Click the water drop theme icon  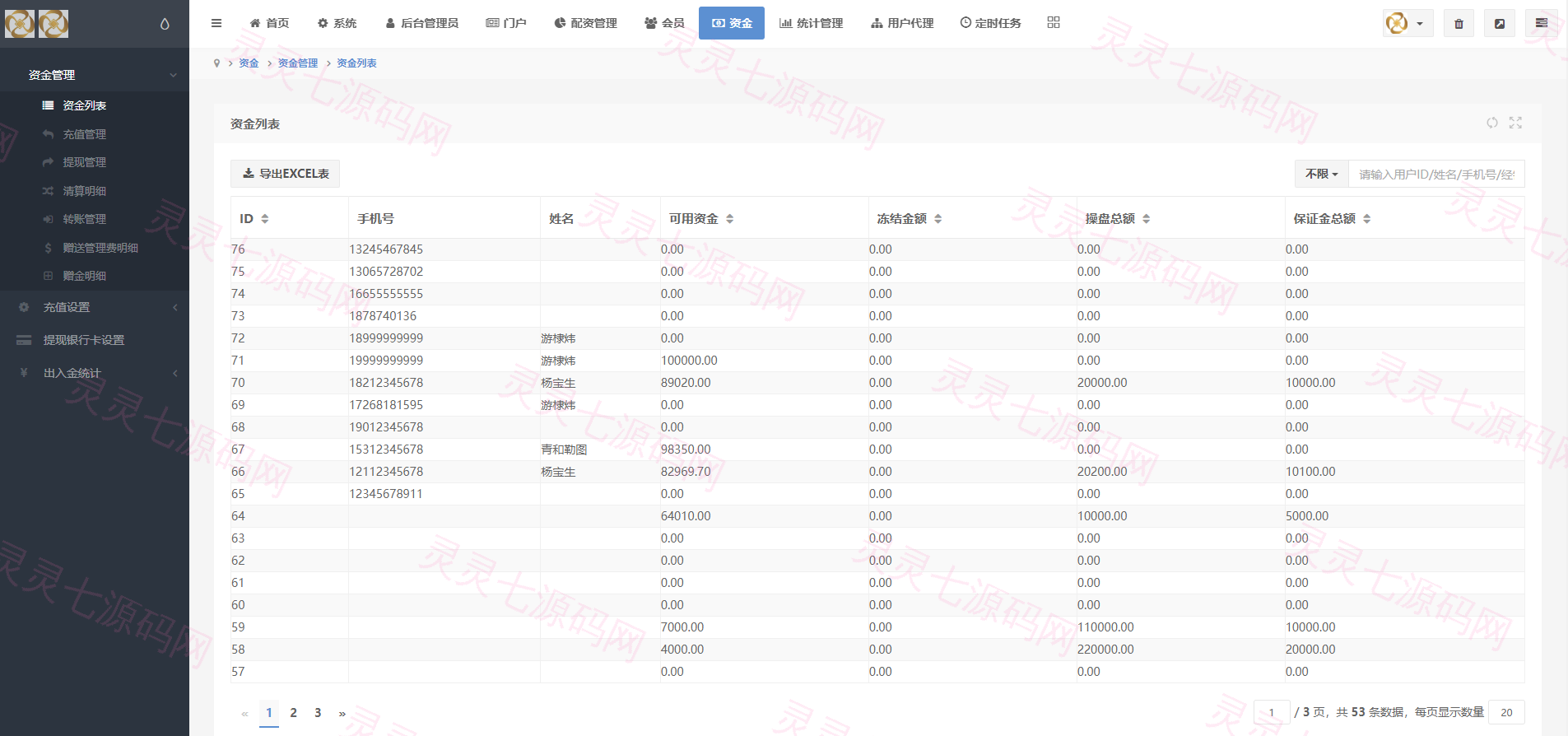[x=165, y=24]
